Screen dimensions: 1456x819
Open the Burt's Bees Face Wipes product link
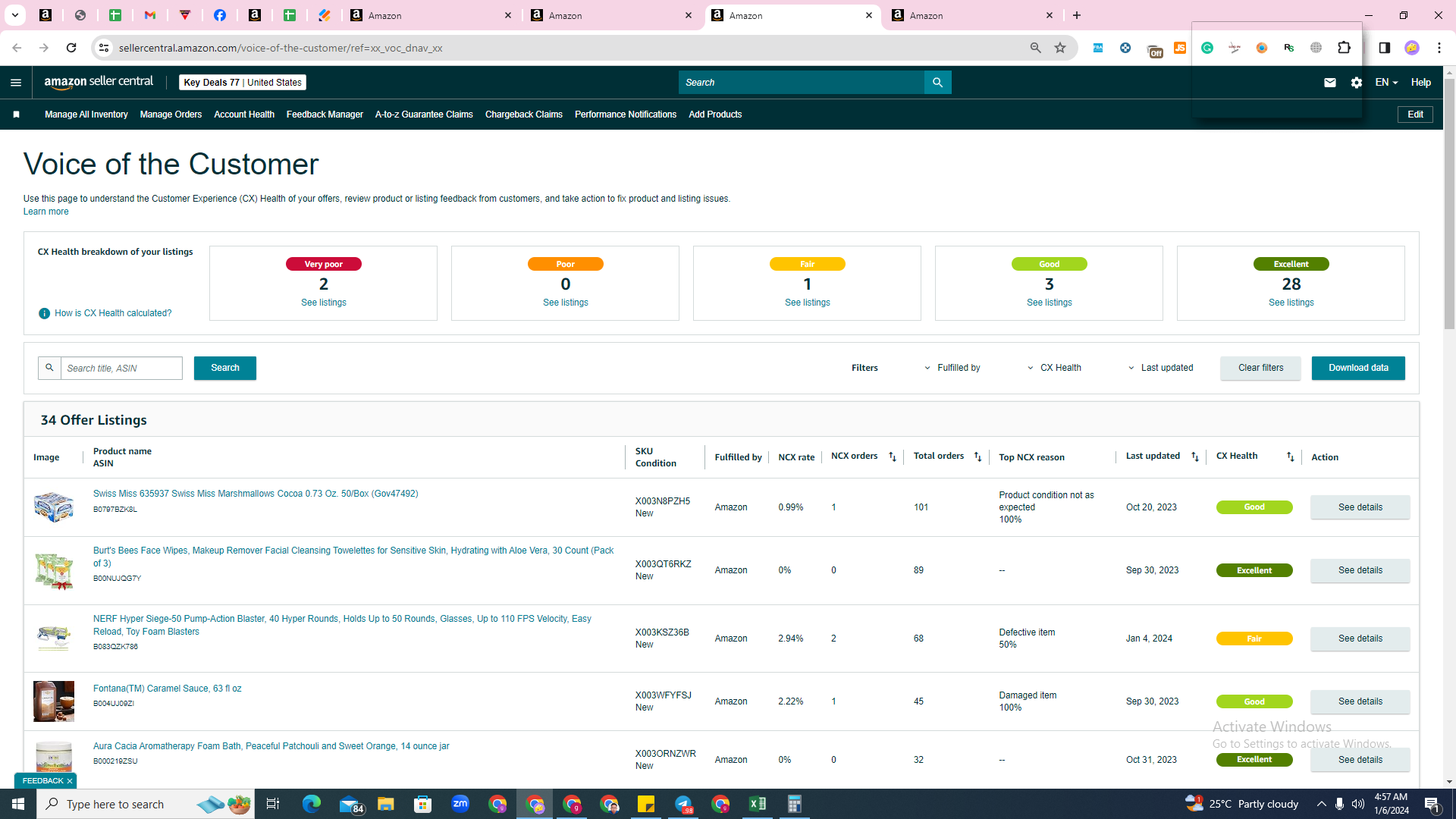tap(353, 557)
